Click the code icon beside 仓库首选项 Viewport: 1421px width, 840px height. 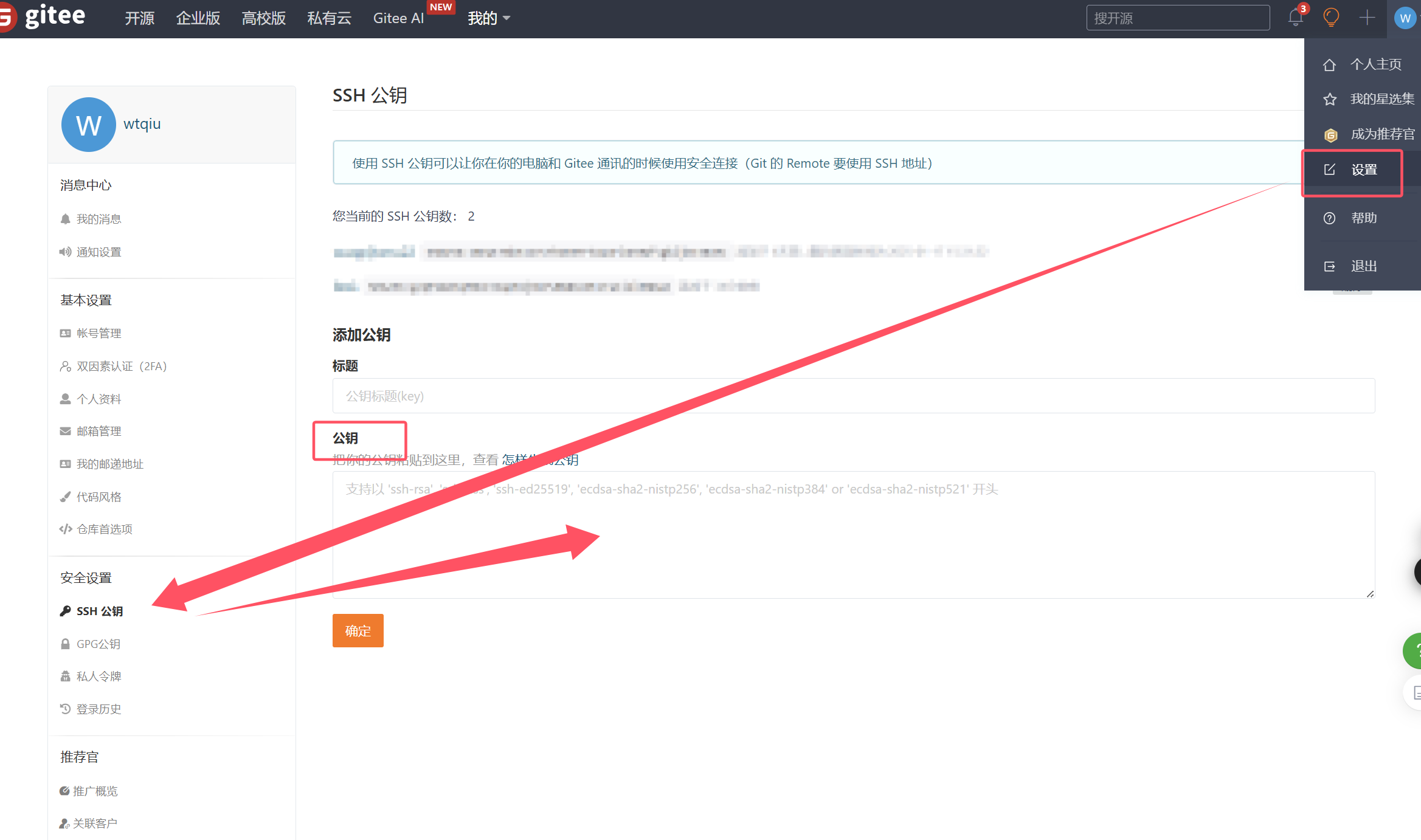pos(66,529)
